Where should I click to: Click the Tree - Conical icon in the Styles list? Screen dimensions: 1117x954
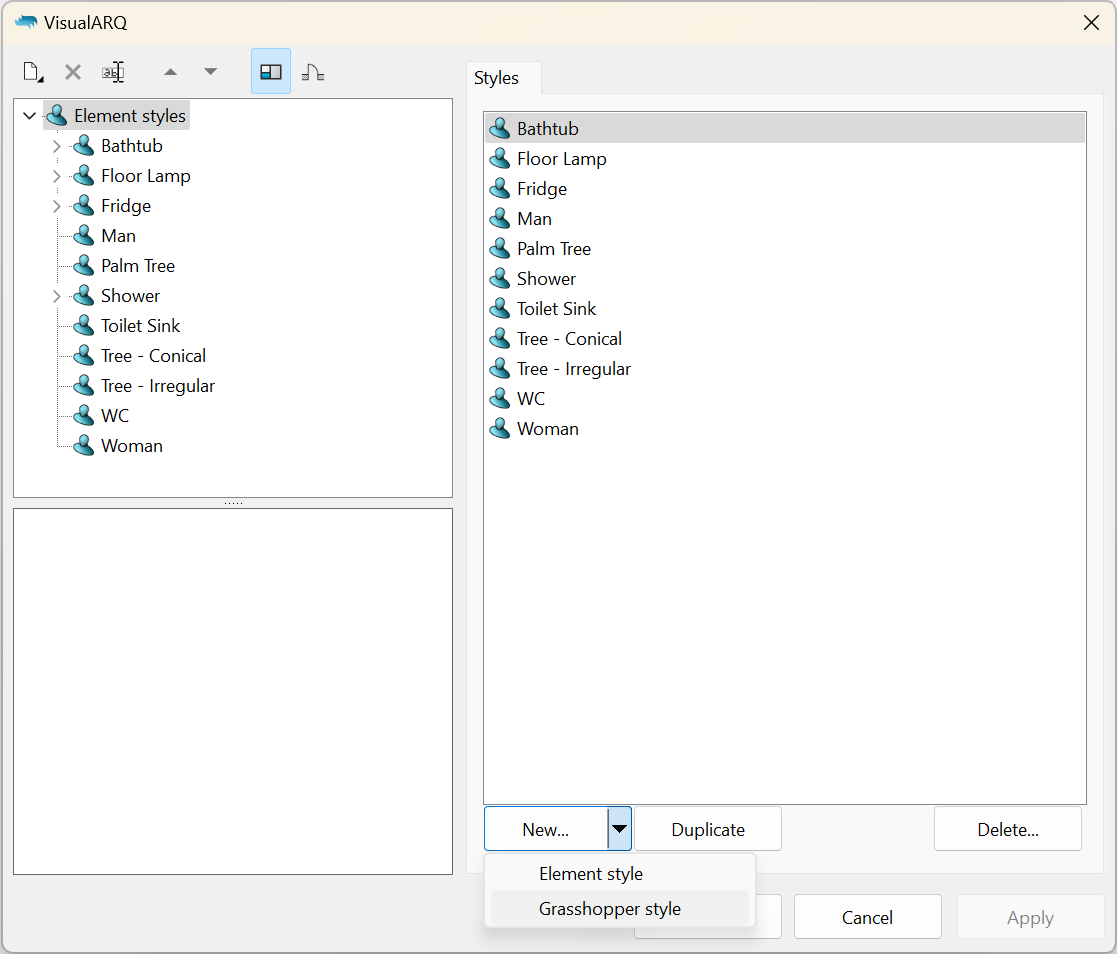click(500, 338)
